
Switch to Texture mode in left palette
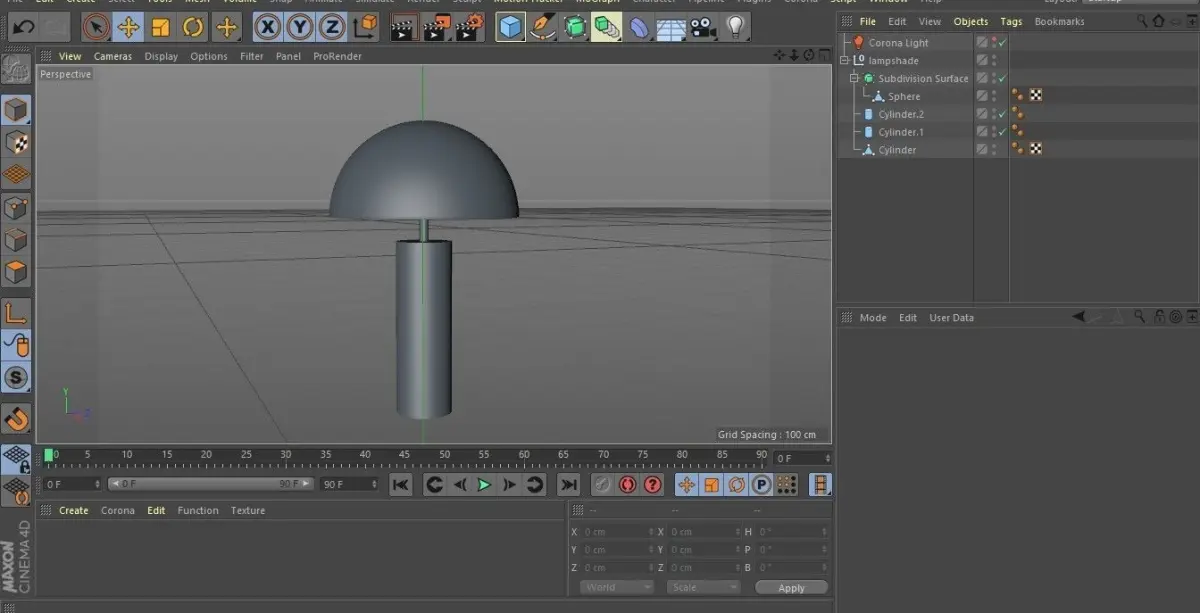[x=16, y=143]
